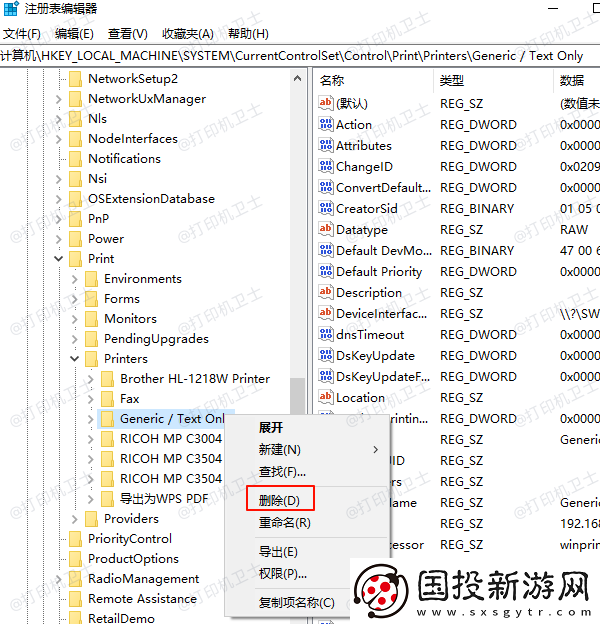Click the Printers key folder icon

click(x=91, y=359)
